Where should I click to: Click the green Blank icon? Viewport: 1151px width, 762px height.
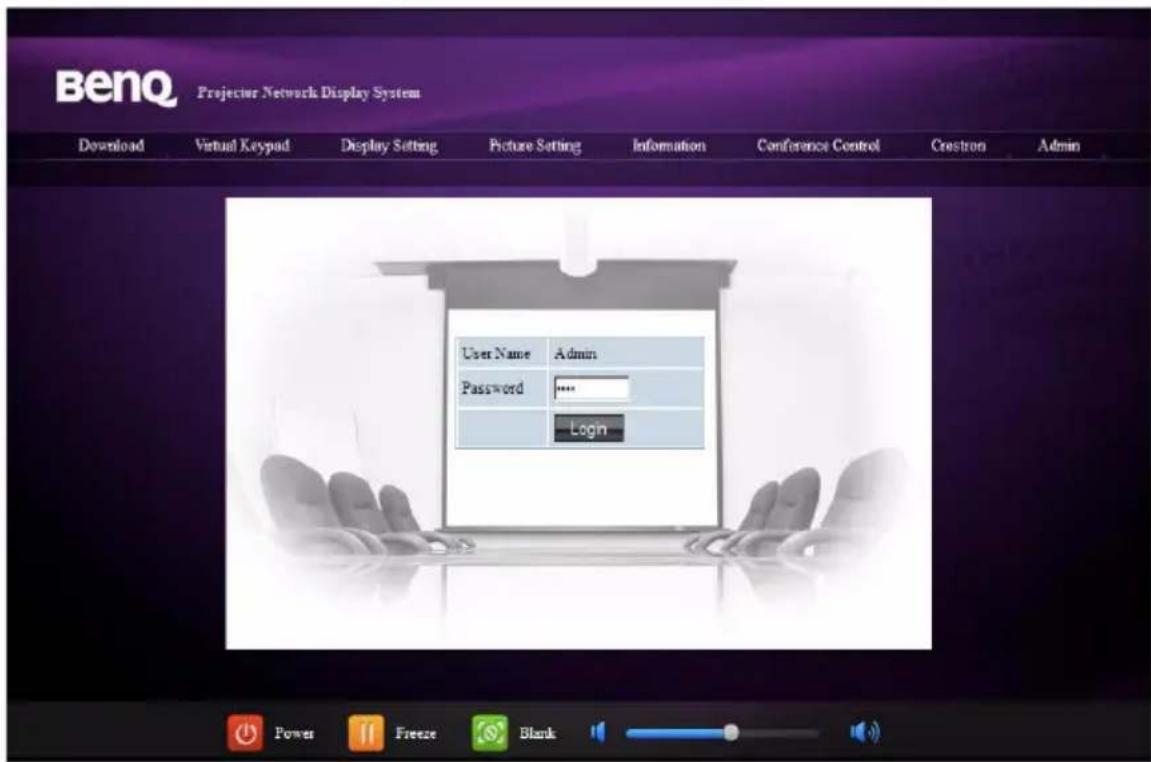(x=490, y=733)
